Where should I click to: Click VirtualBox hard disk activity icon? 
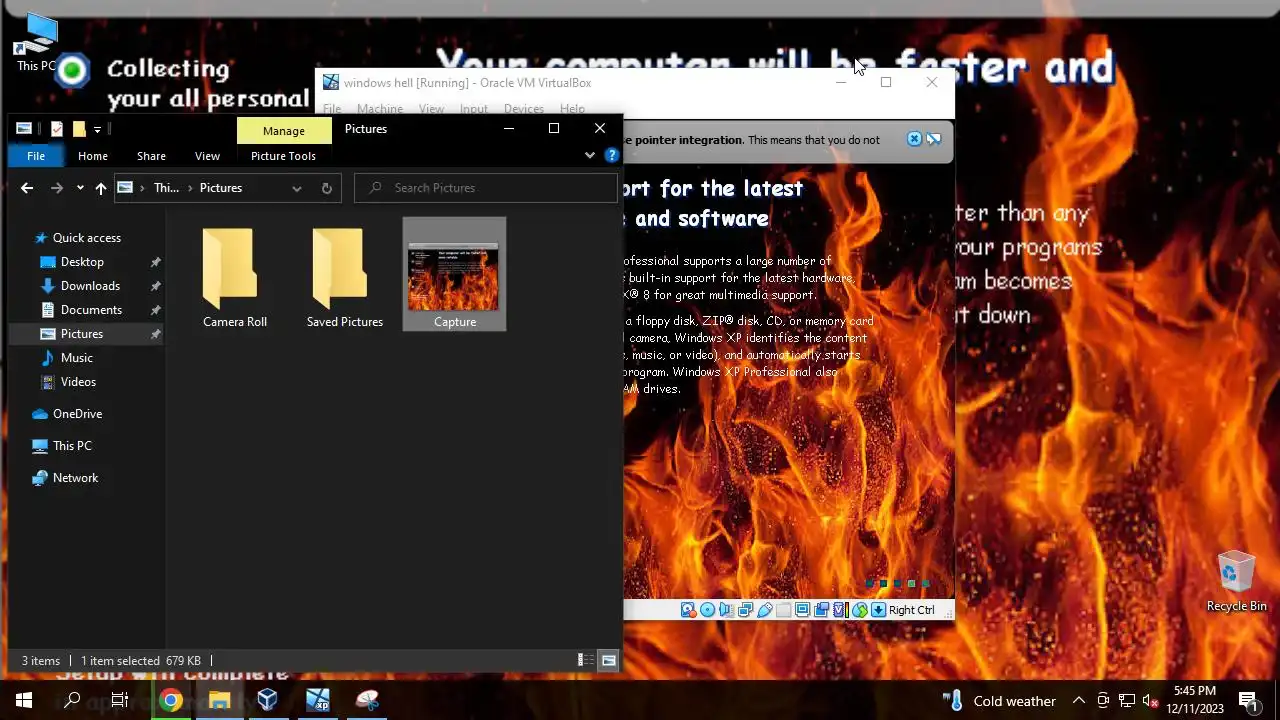point(688,610)
